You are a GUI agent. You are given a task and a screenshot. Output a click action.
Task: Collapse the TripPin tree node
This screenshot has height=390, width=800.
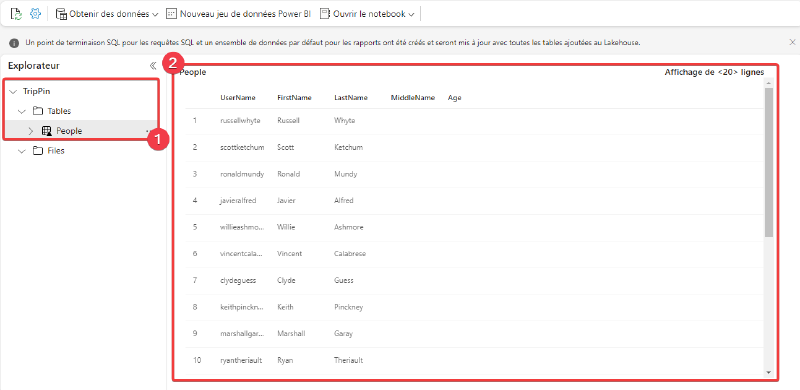[x=13, y=91]
